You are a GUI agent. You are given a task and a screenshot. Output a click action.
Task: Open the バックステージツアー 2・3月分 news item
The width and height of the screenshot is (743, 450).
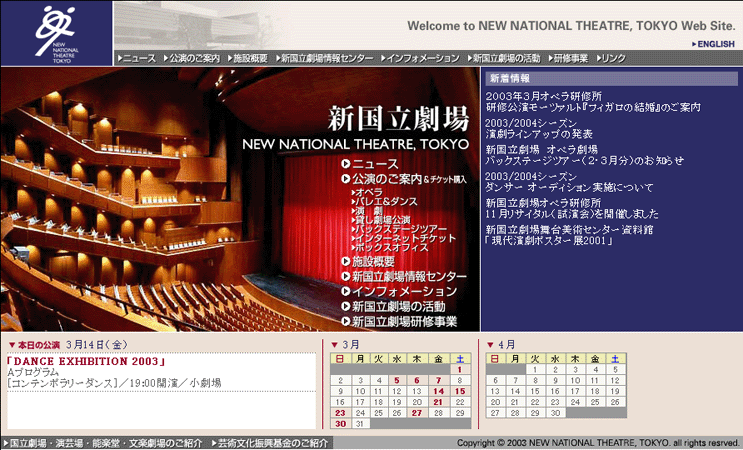[x=584, y=155]
